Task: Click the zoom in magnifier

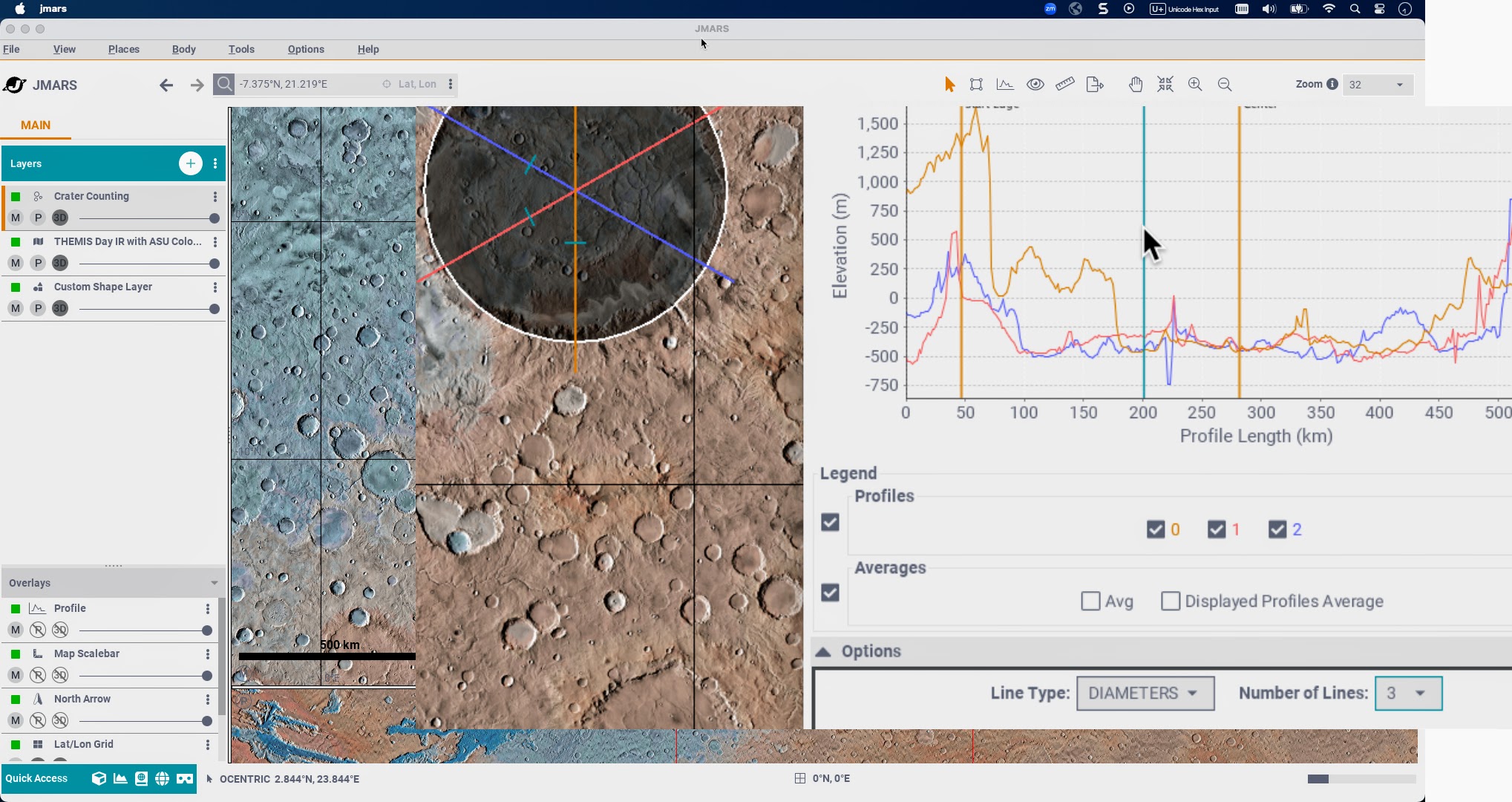Action: coord(1195,85)
